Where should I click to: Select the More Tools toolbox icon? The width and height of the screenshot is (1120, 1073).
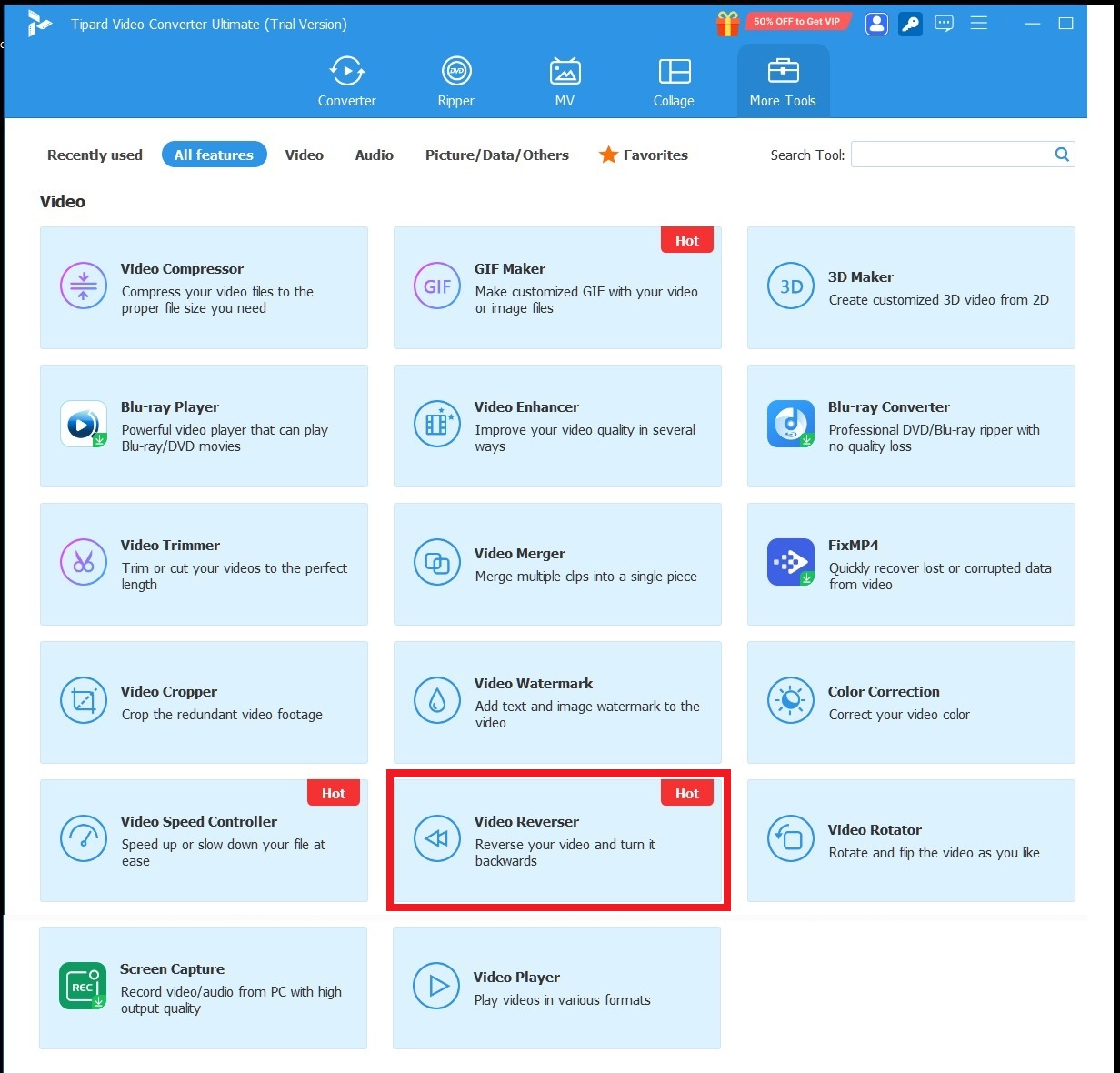point(783,71)
